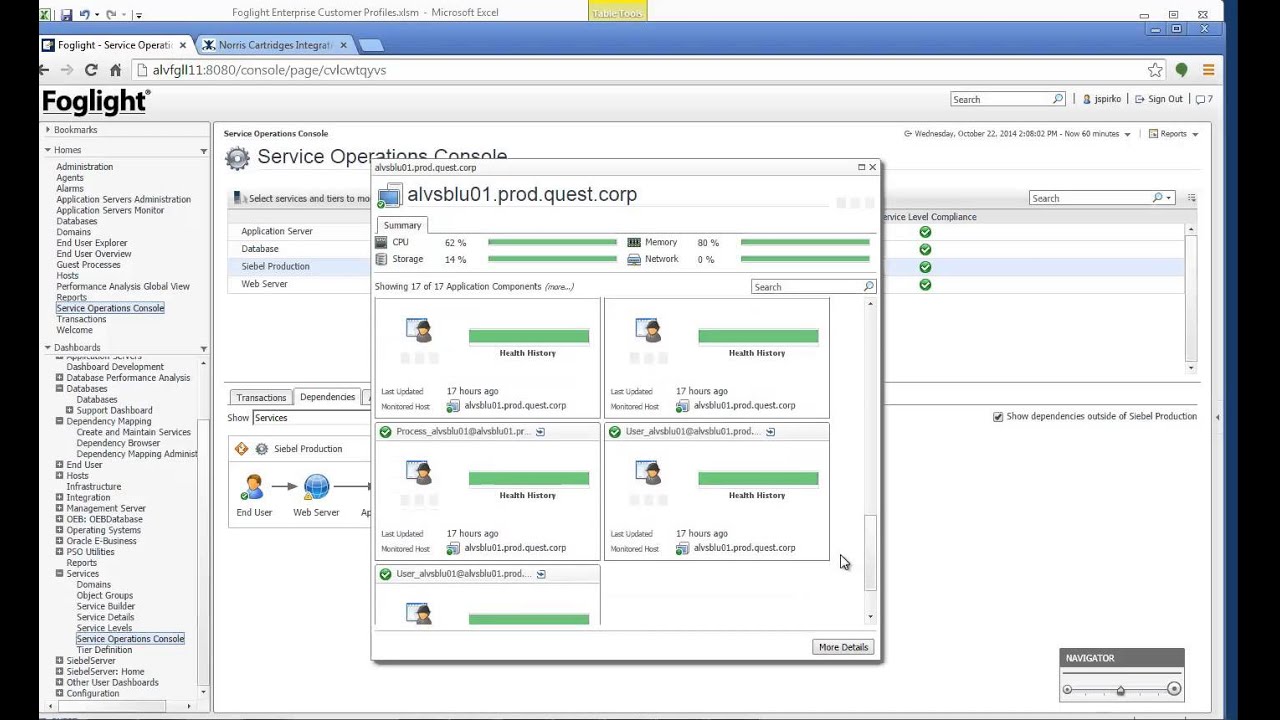Open the Chrome hamburger menu
The image size is (1280, 720).
click(1208, 70)
